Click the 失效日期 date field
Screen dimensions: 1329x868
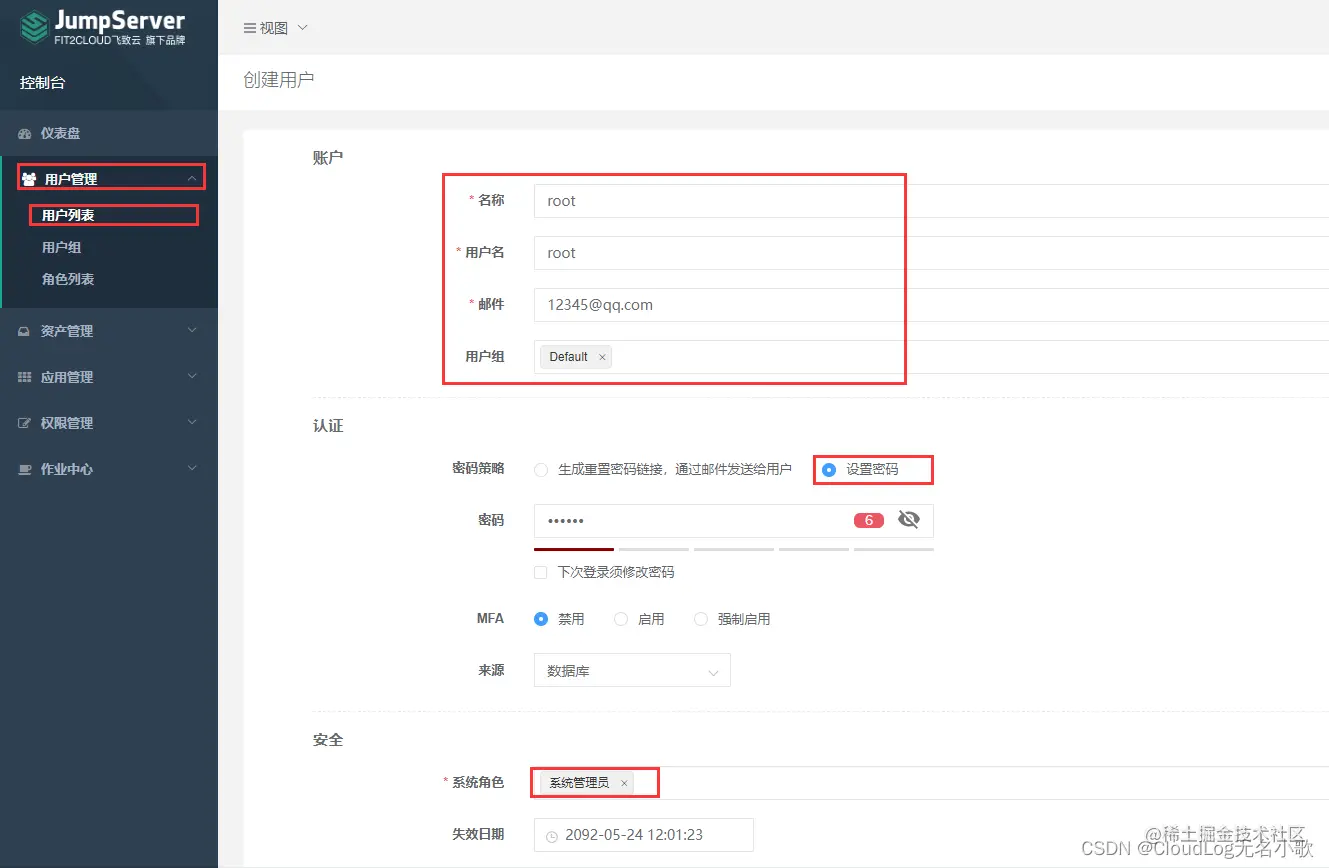click(x=644, y=835)
